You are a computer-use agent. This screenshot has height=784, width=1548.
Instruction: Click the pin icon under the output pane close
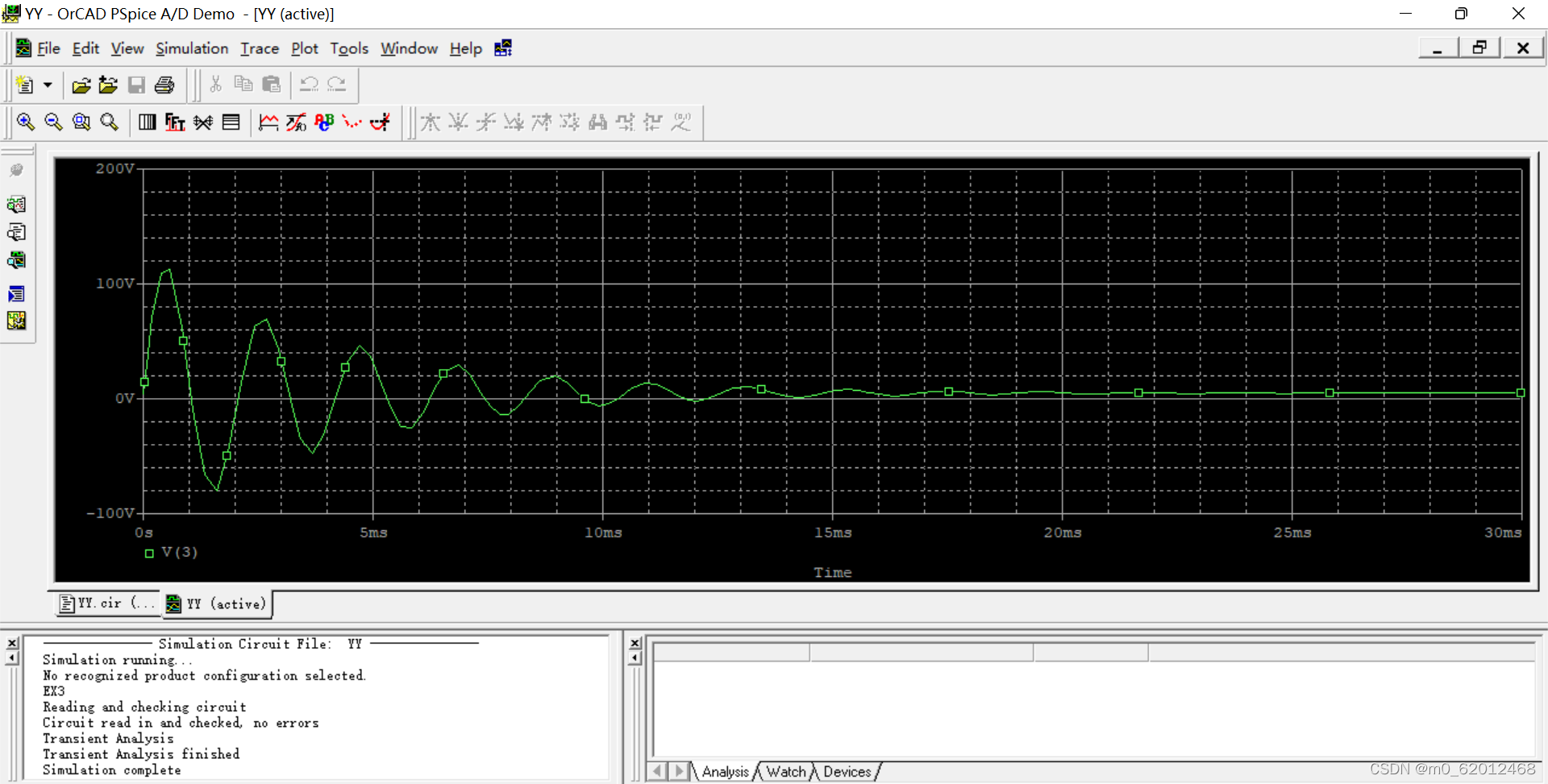click(12, 658)
